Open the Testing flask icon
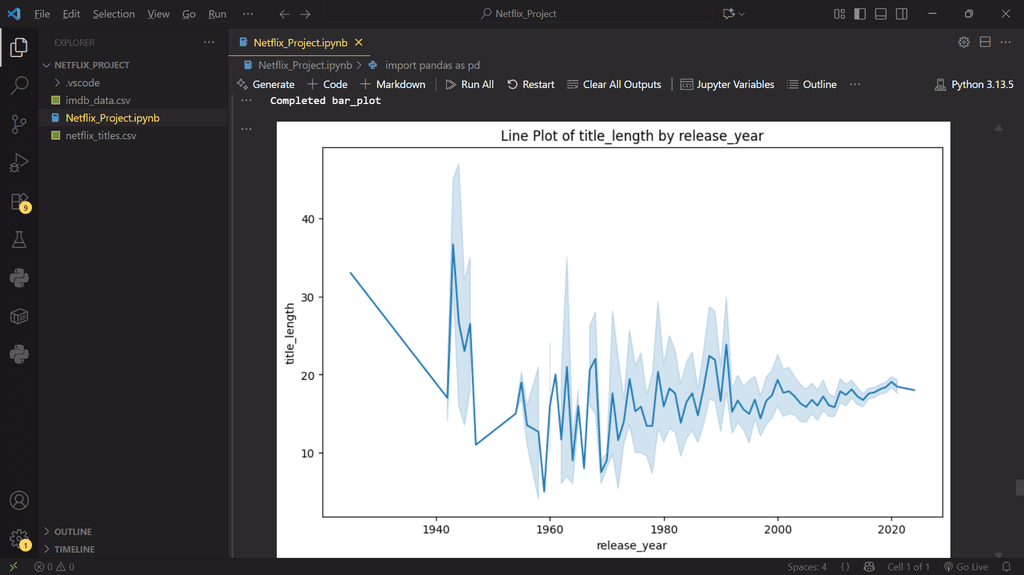The image size is (1024, 575). click(19, 240)
